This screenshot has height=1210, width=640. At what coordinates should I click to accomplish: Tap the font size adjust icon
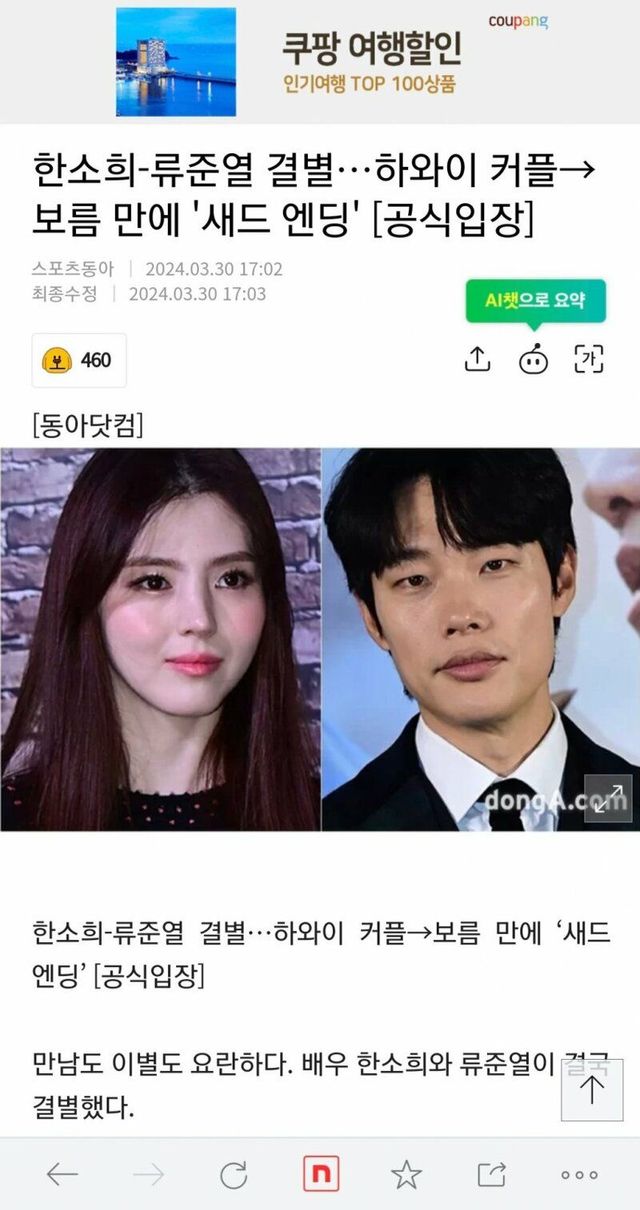[589, 360]
